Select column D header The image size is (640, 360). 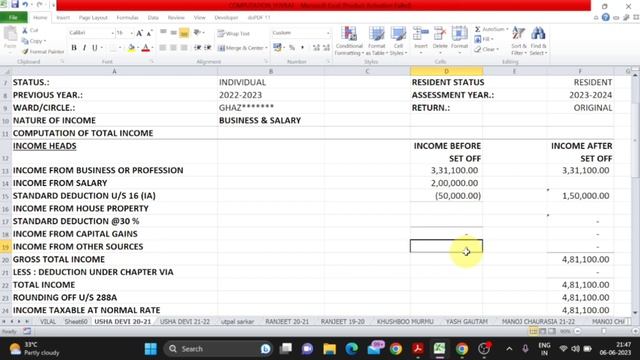[446, 71]
